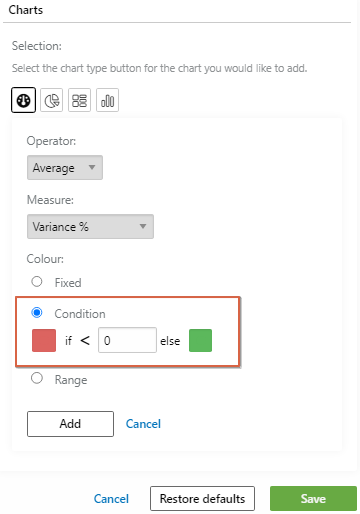Select the Condition colour radio button

(x=37, y=313)
